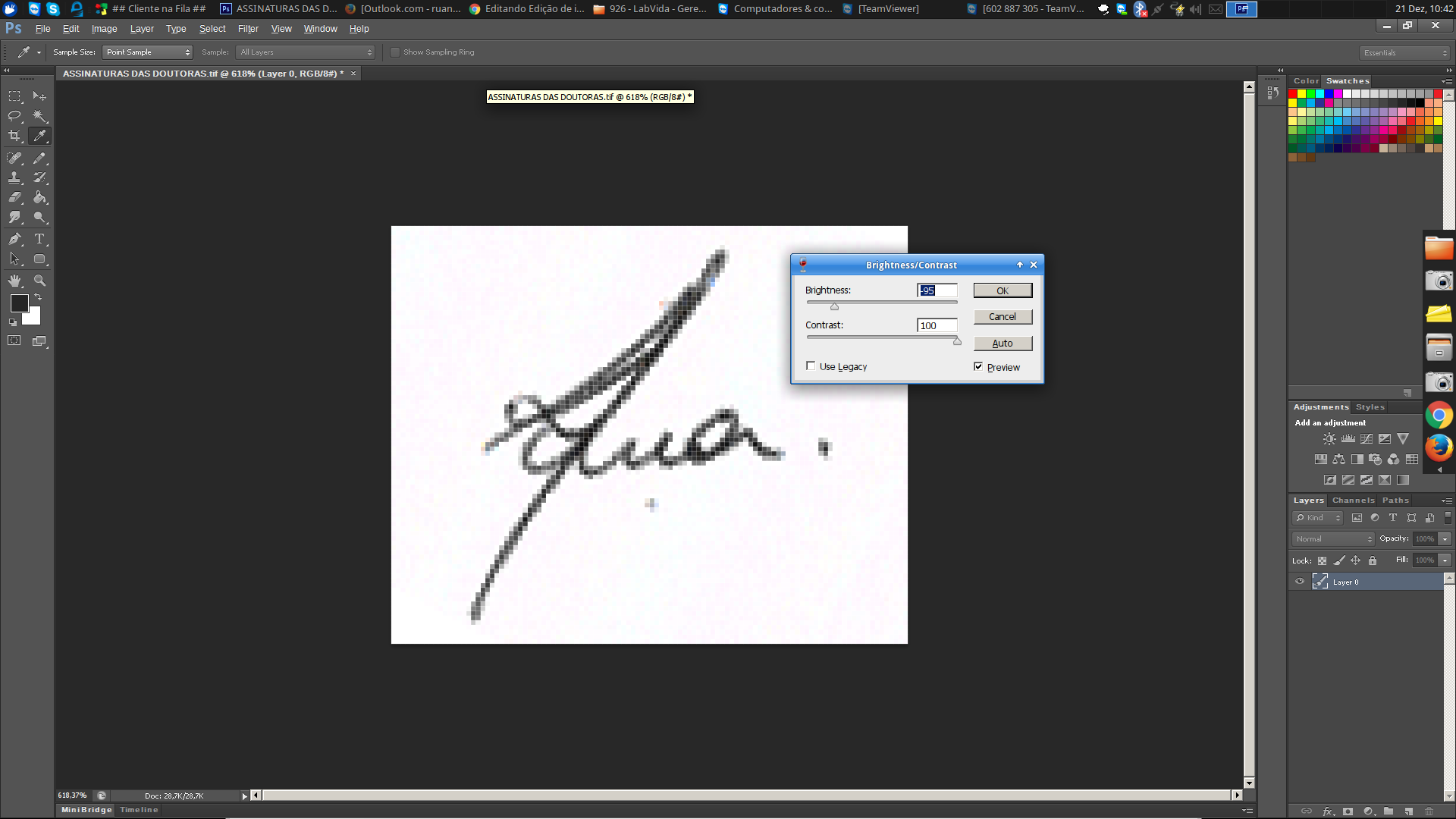Select the Magic Wand tool
This screenshot has height=819, width=1456.
(x=39, y=116)
